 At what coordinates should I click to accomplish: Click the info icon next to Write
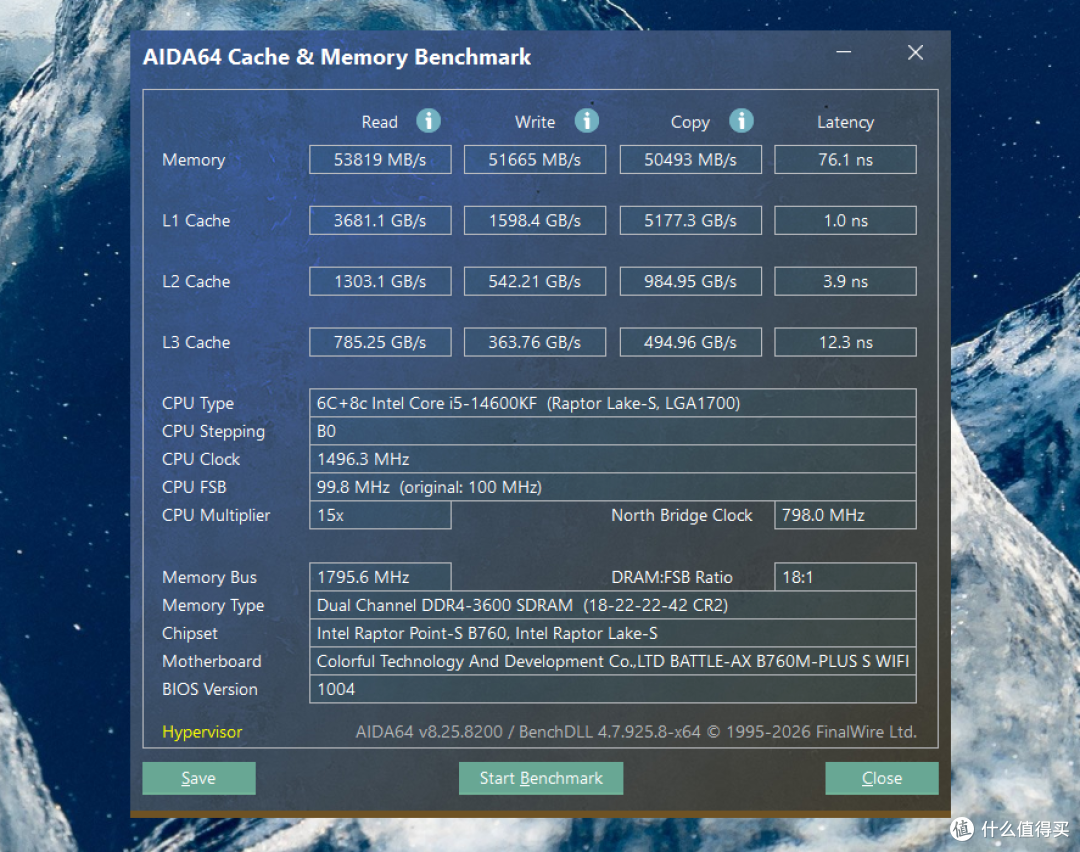click(x=587, y=121)
